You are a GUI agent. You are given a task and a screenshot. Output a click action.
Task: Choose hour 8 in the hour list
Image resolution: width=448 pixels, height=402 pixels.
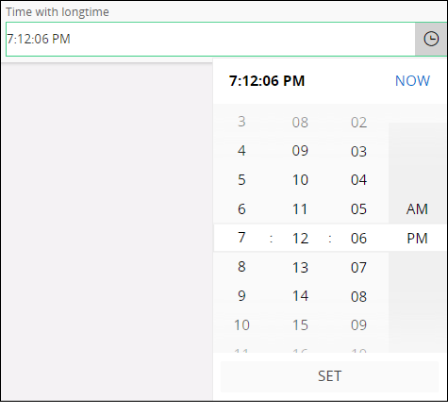[242, 267]
